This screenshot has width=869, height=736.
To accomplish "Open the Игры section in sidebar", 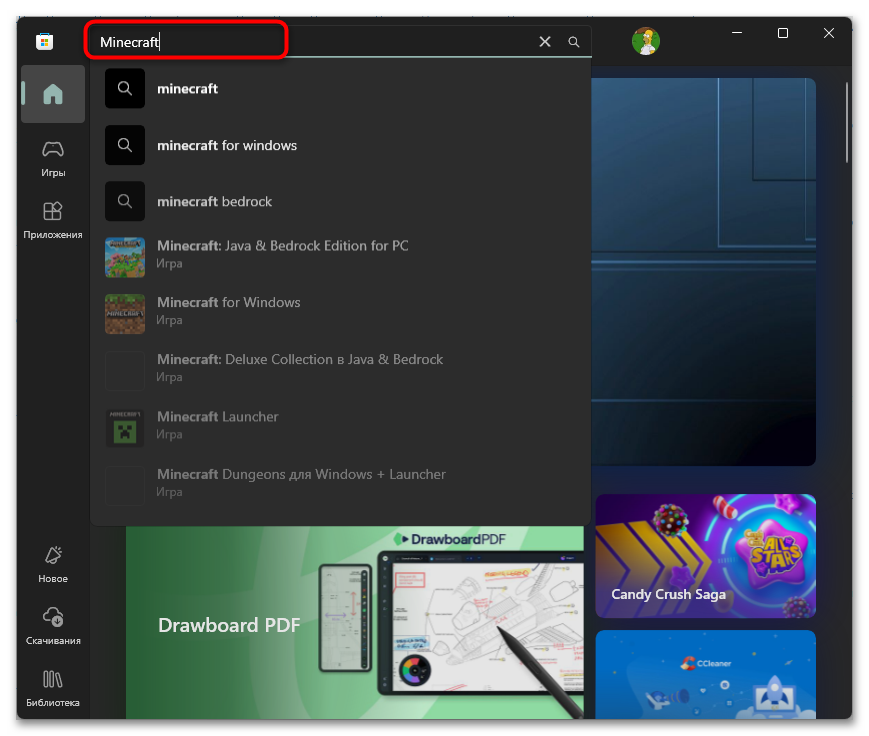I will [53, 158].
